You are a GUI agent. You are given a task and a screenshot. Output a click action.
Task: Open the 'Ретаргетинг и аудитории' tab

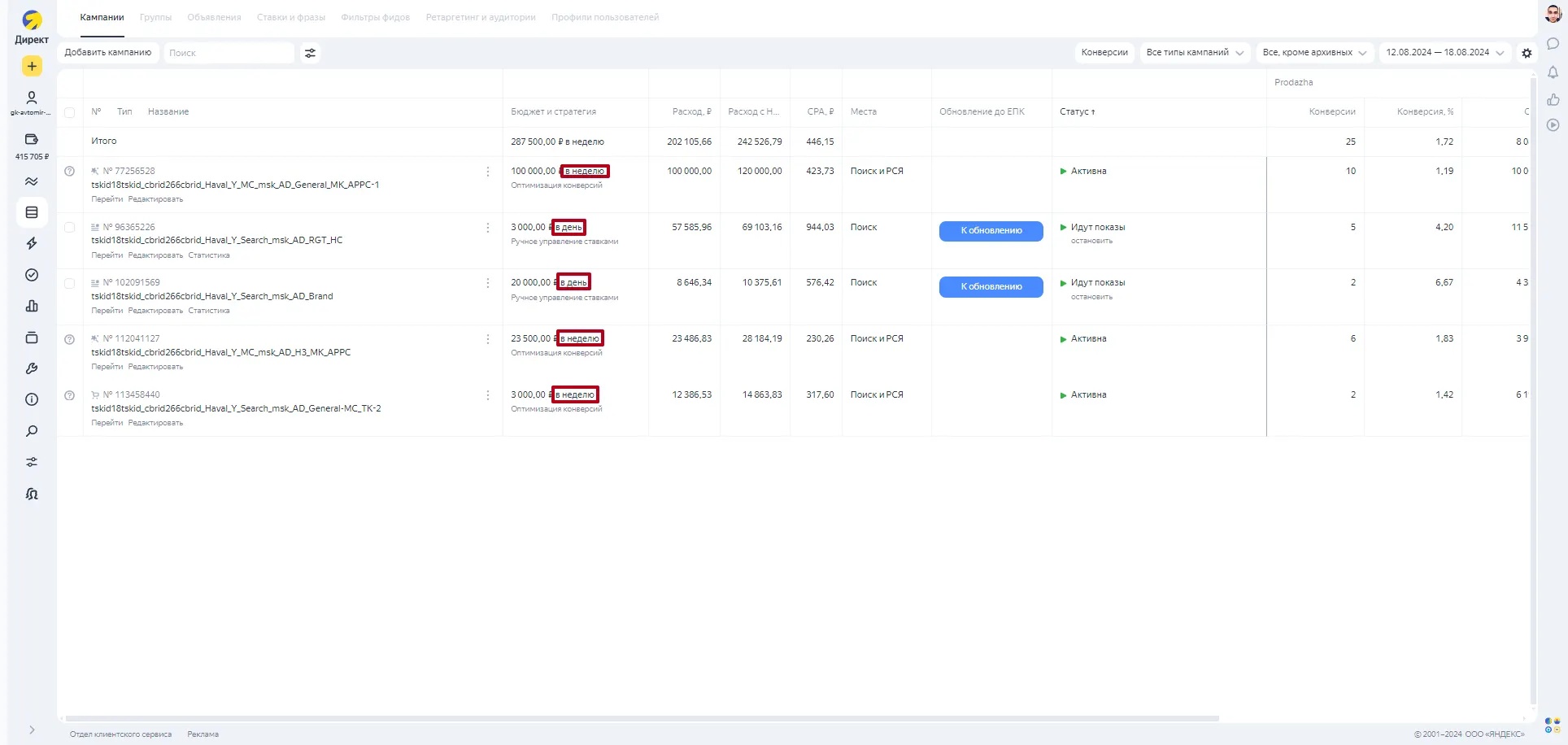tap(480, 17)
